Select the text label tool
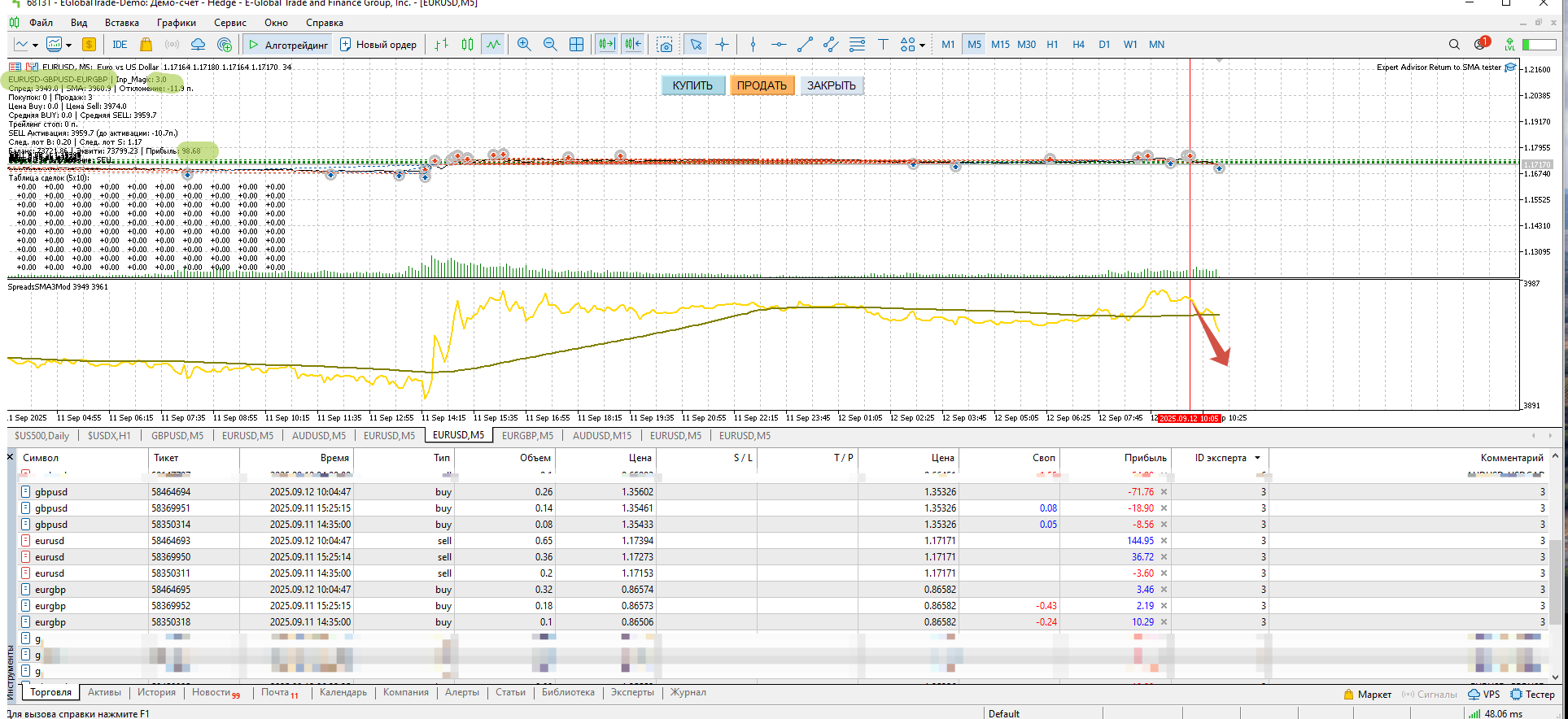 [x=883, y=45]
